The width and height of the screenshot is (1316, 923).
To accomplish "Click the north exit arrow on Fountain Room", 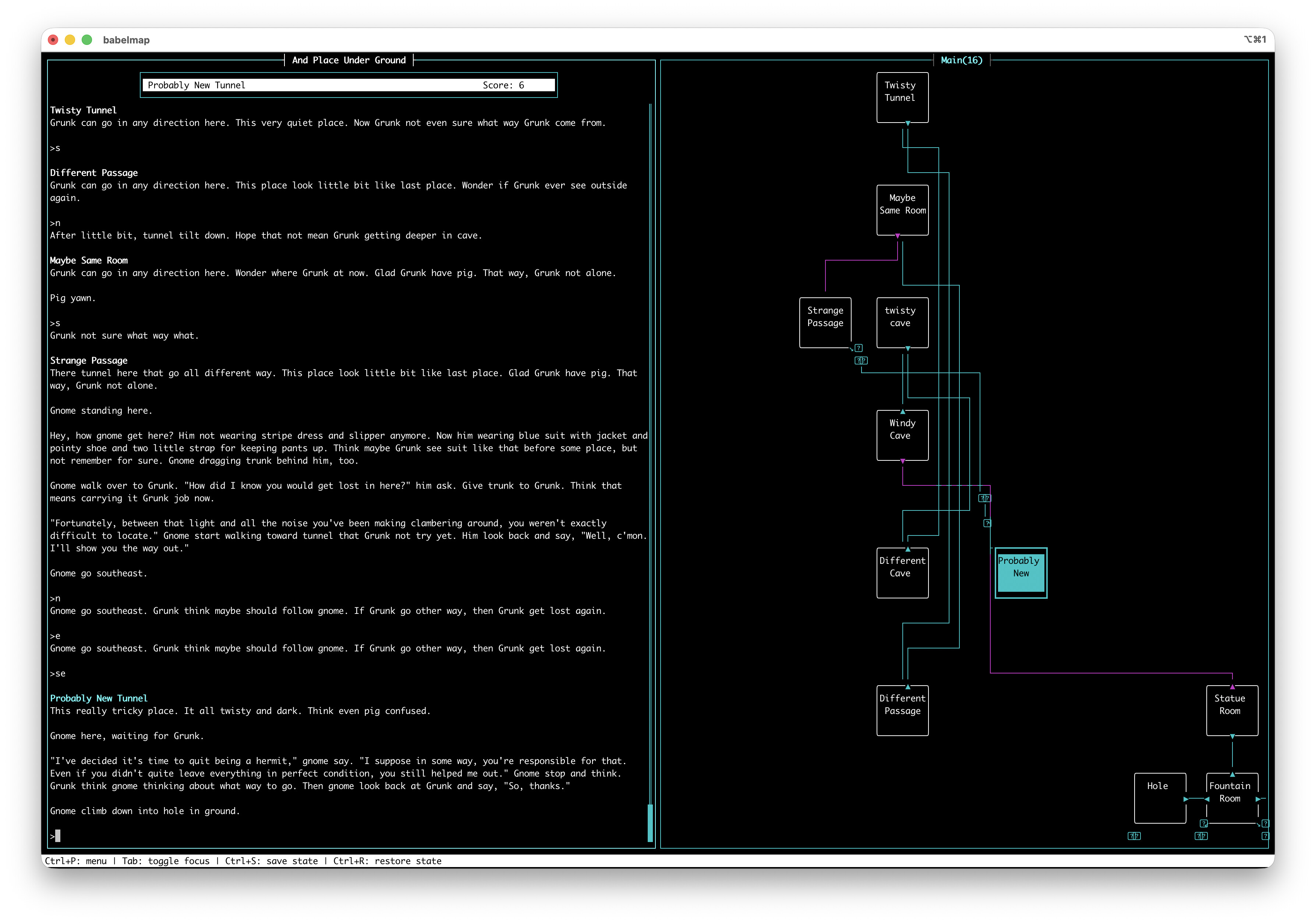I will (1232, 774).
